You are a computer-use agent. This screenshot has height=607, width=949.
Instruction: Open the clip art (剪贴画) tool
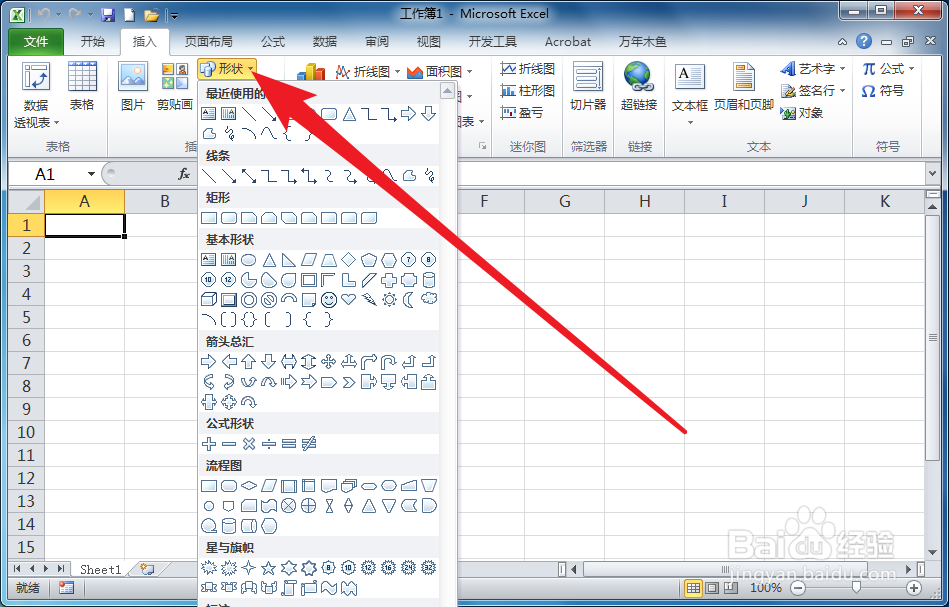(x=174, y=86)
